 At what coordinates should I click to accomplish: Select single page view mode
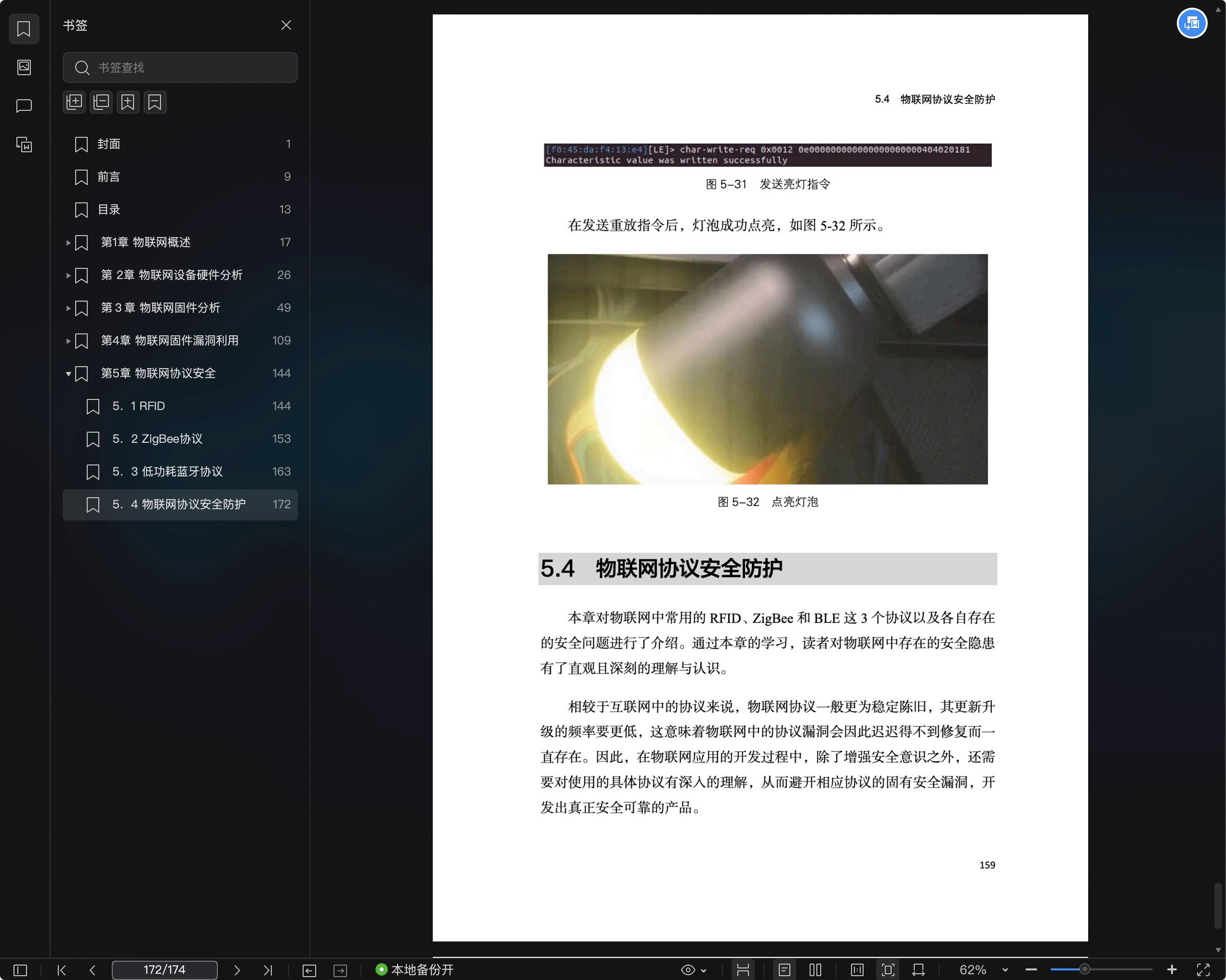(785, 970)
